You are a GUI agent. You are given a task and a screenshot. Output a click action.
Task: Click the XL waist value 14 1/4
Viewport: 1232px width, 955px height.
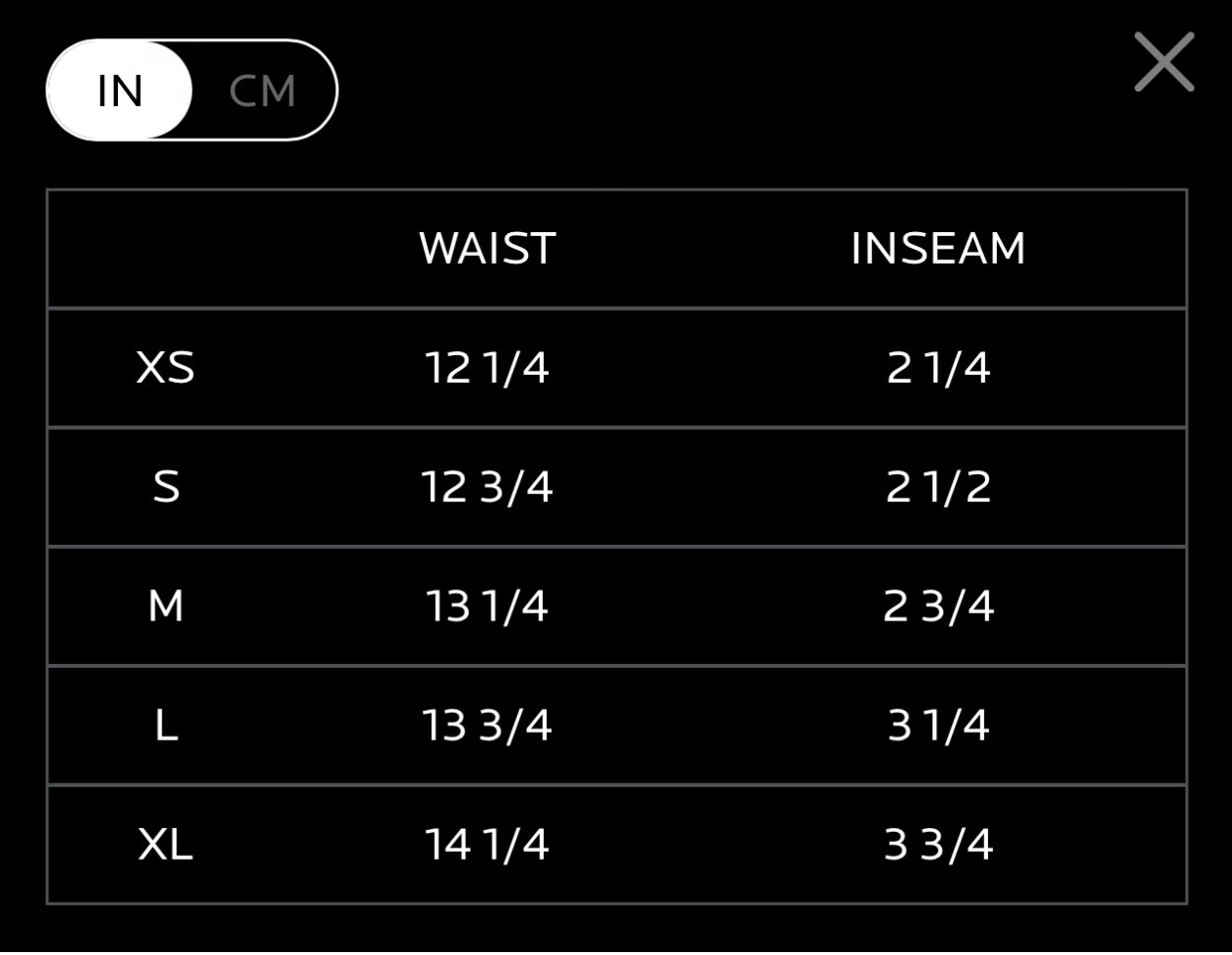pyautogui.click(x=487, y=845)
